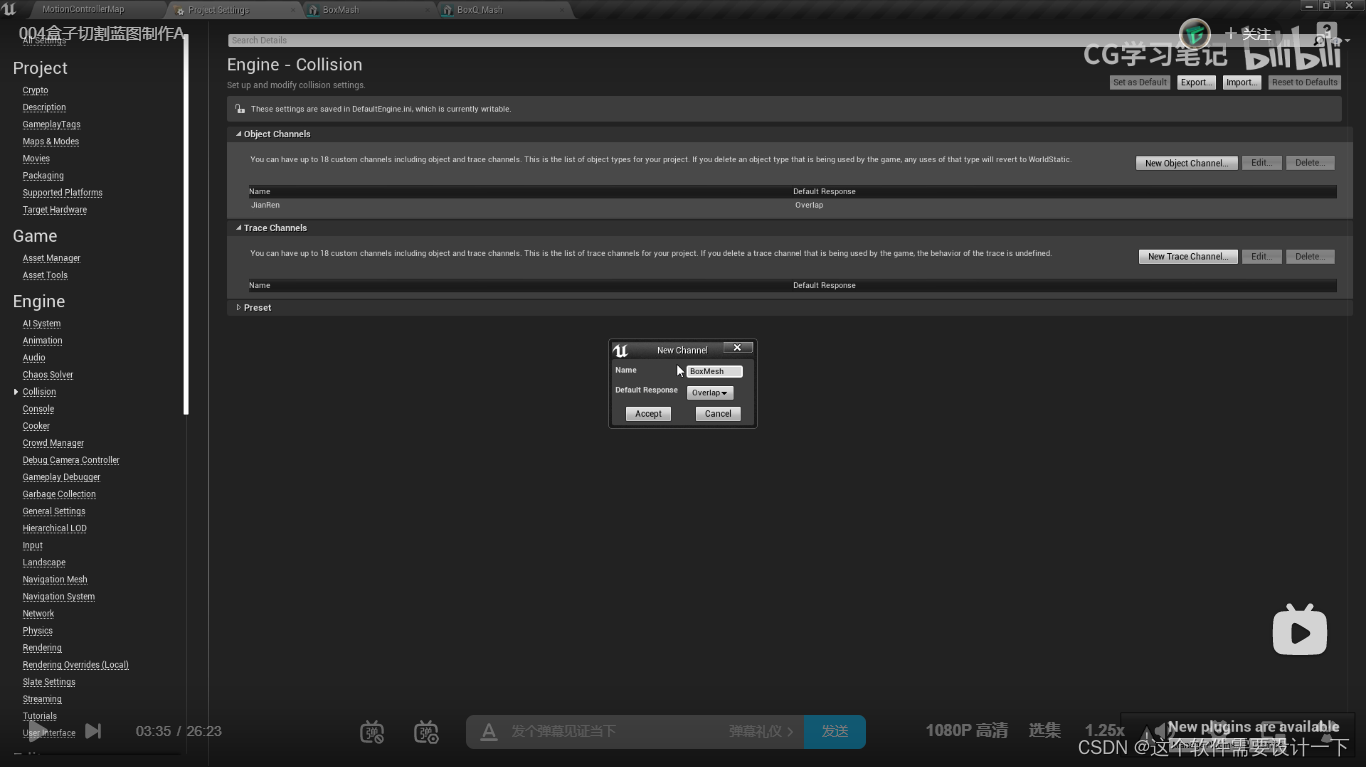Click the Import button

click(1242, 82)
